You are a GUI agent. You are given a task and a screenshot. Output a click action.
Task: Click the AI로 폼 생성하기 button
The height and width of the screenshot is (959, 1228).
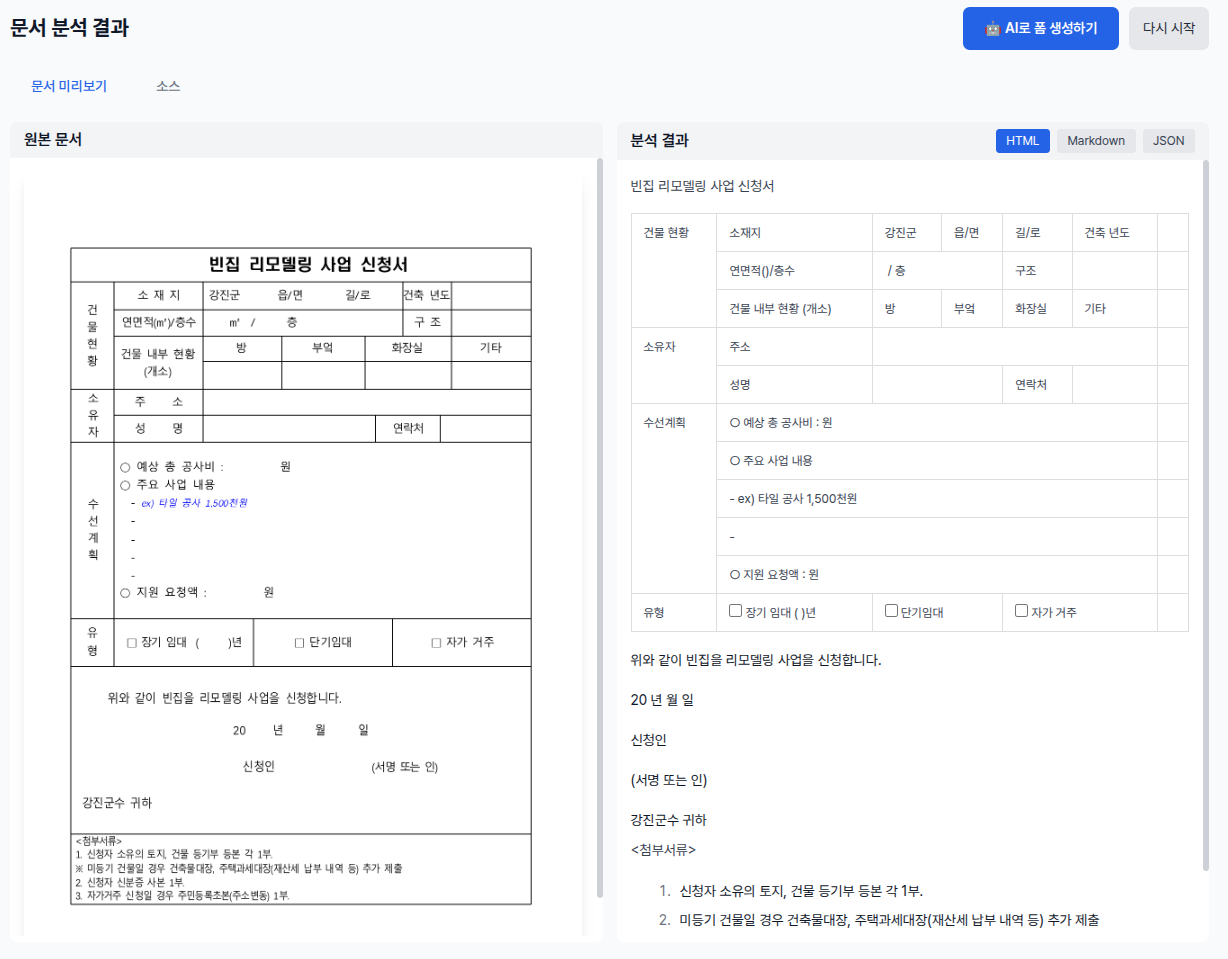tap(1040, 28)
